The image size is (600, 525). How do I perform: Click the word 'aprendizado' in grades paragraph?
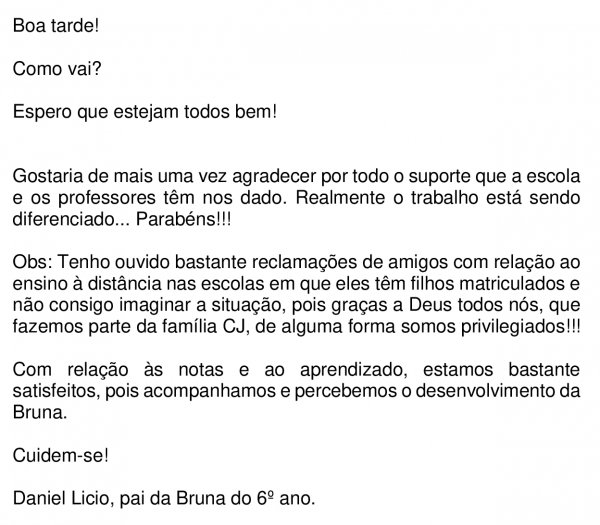(354, 371)
